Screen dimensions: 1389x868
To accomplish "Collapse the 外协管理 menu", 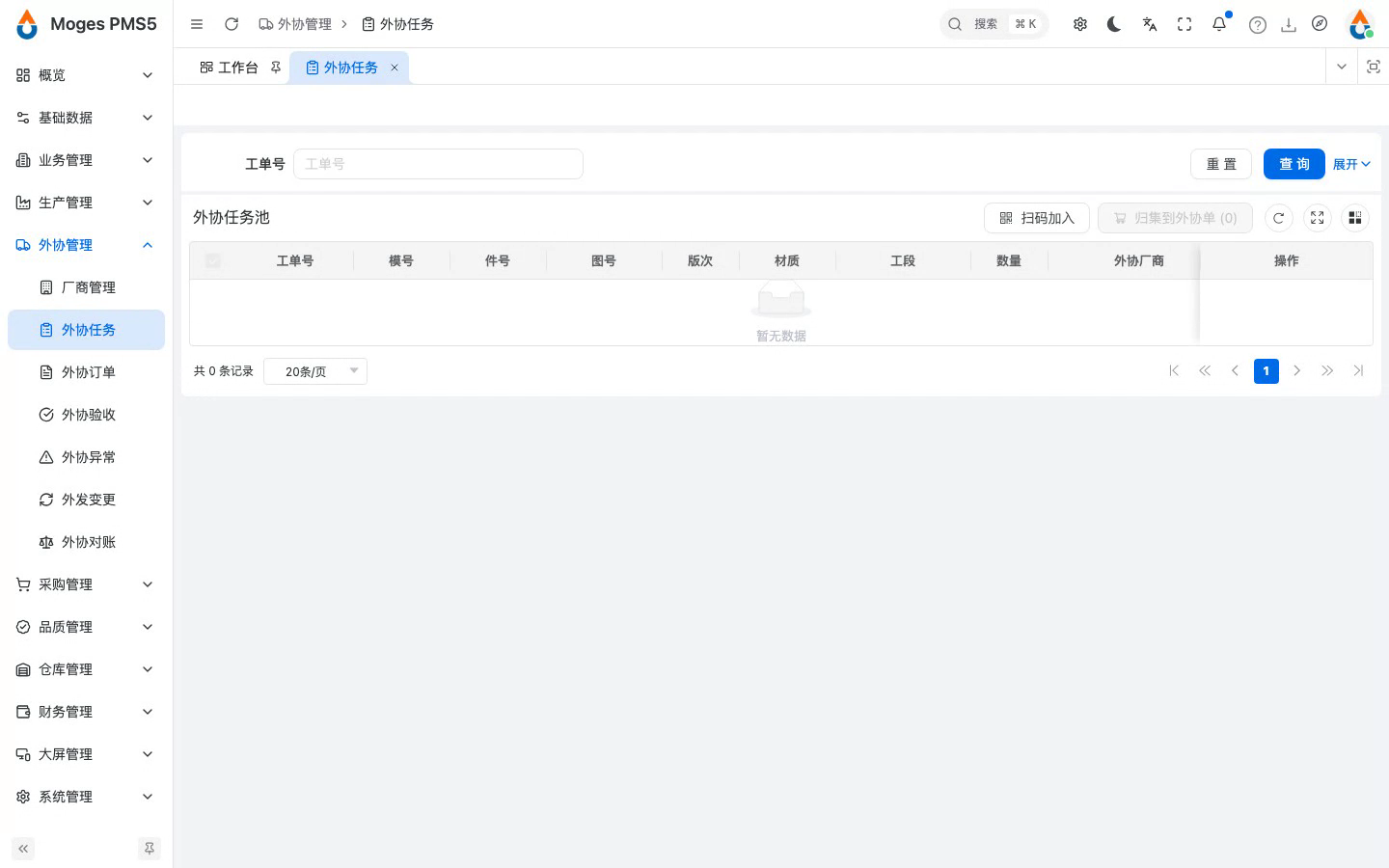I will coord(86,245).
